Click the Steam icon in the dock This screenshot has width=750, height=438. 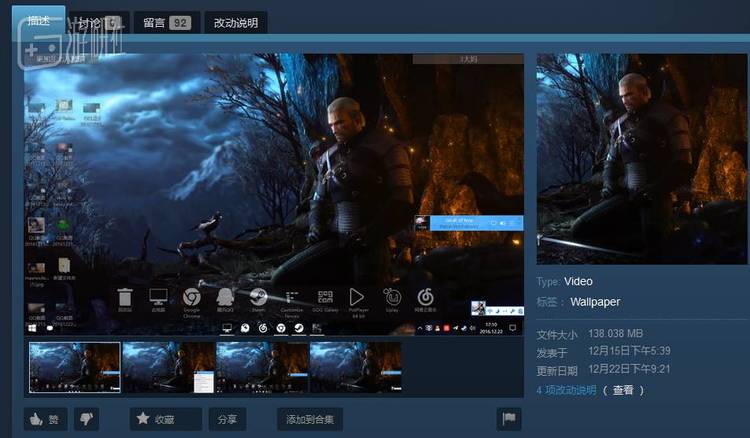(x=257, y=298)
